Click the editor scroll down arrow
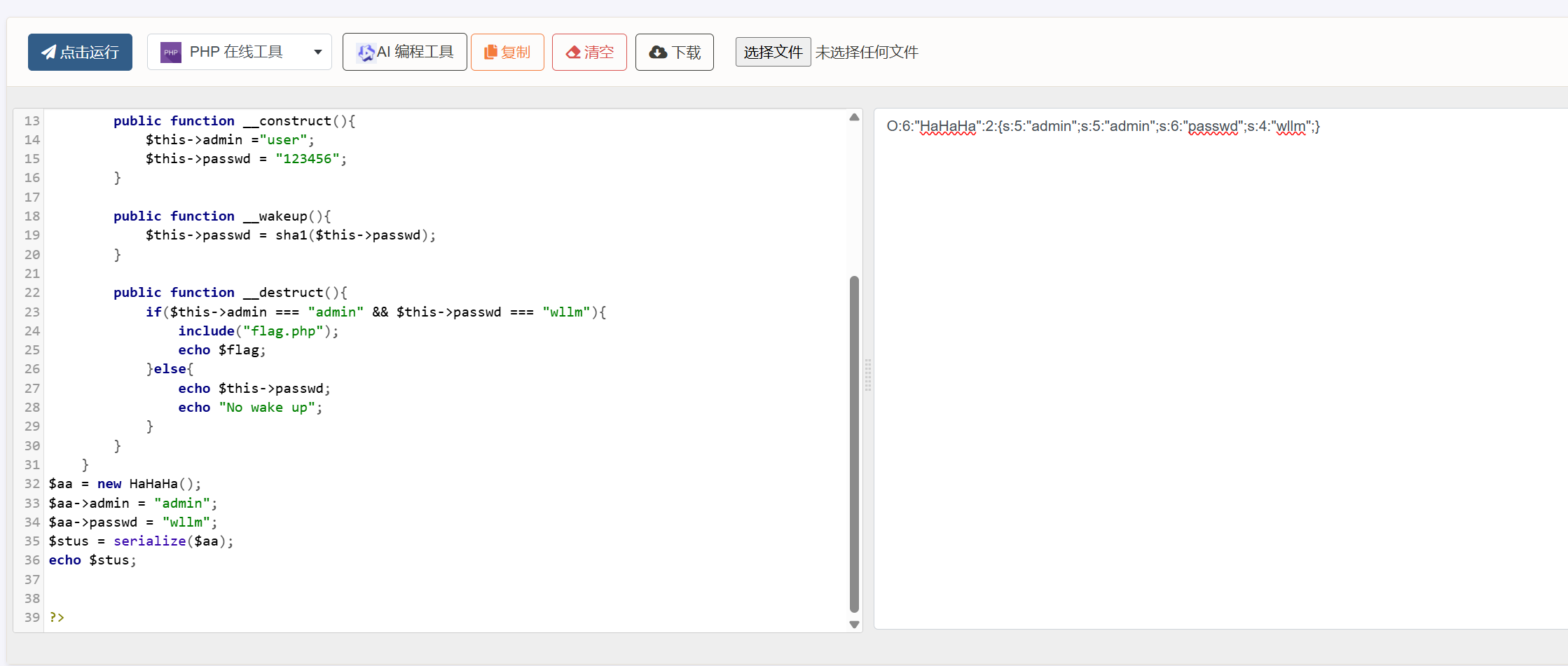 click(854, 625)
